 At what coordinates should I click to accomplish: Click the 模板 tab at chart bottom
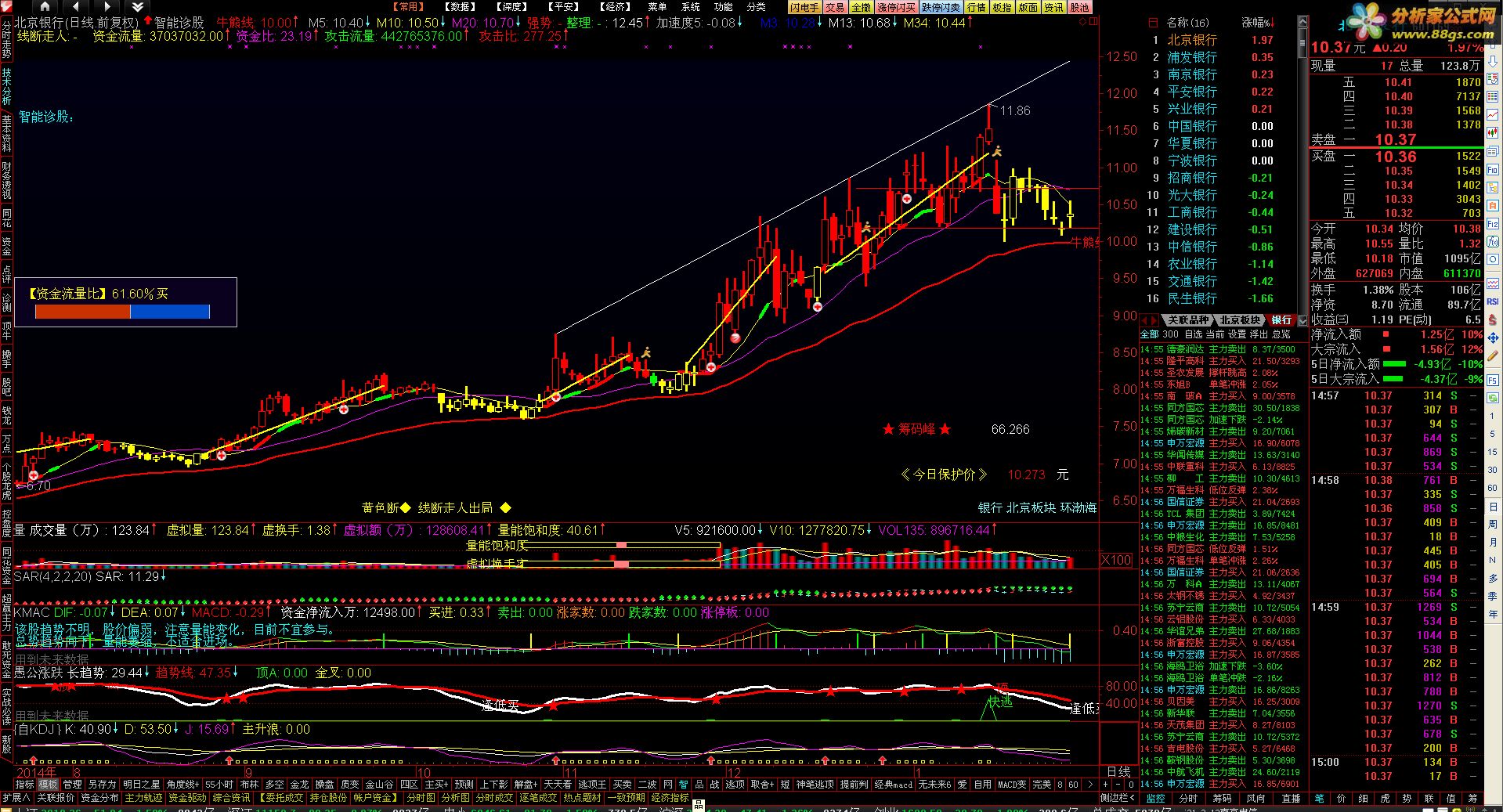(x=49, y=784)
